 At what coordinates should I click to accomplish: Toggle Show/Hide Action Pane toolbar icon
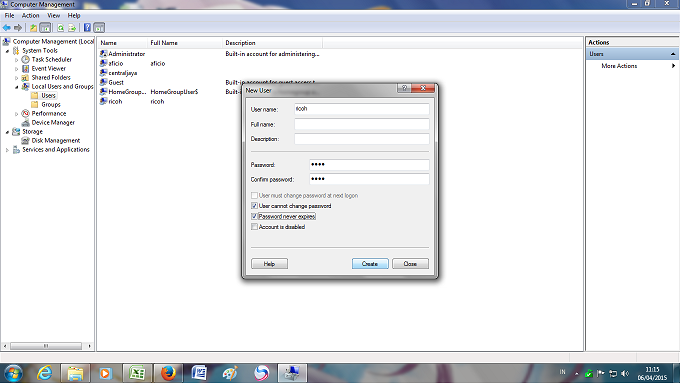click(99, 28)
